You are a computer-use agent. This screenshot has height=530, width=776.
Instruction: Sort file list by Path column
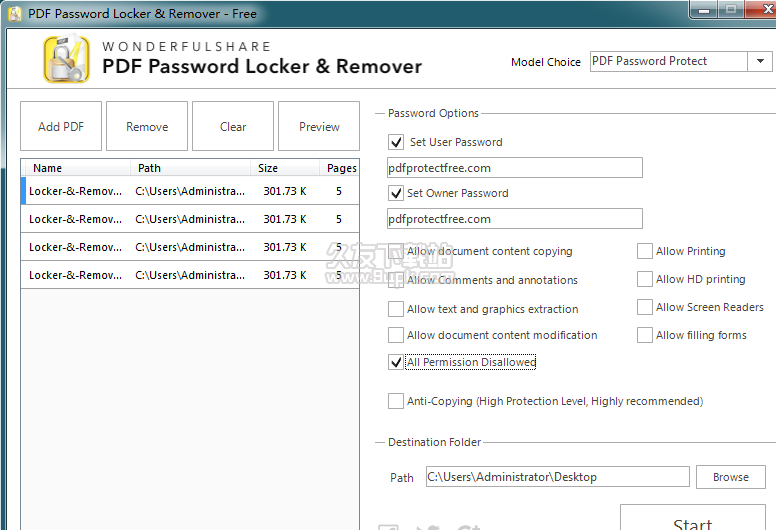click(191, 168)
